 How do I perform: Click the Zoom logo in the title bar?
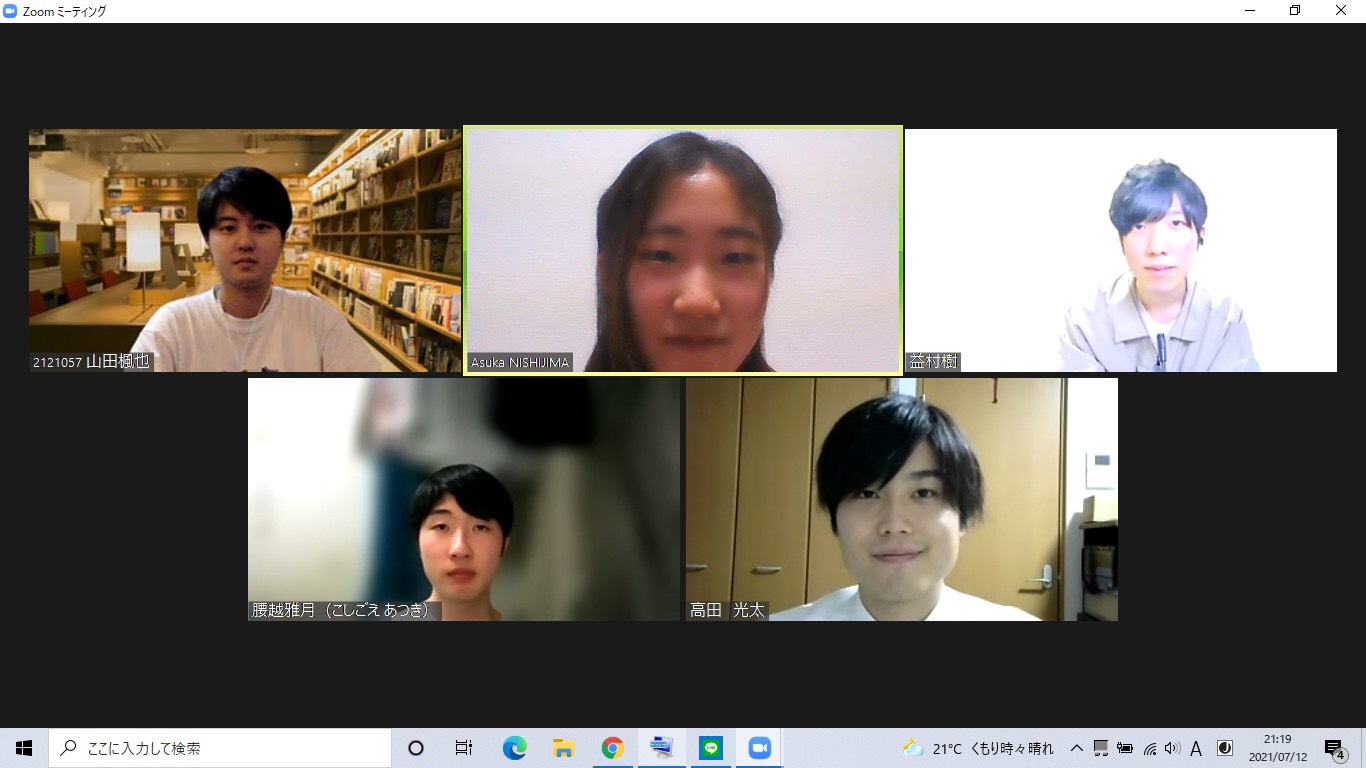tap(10, 11)
